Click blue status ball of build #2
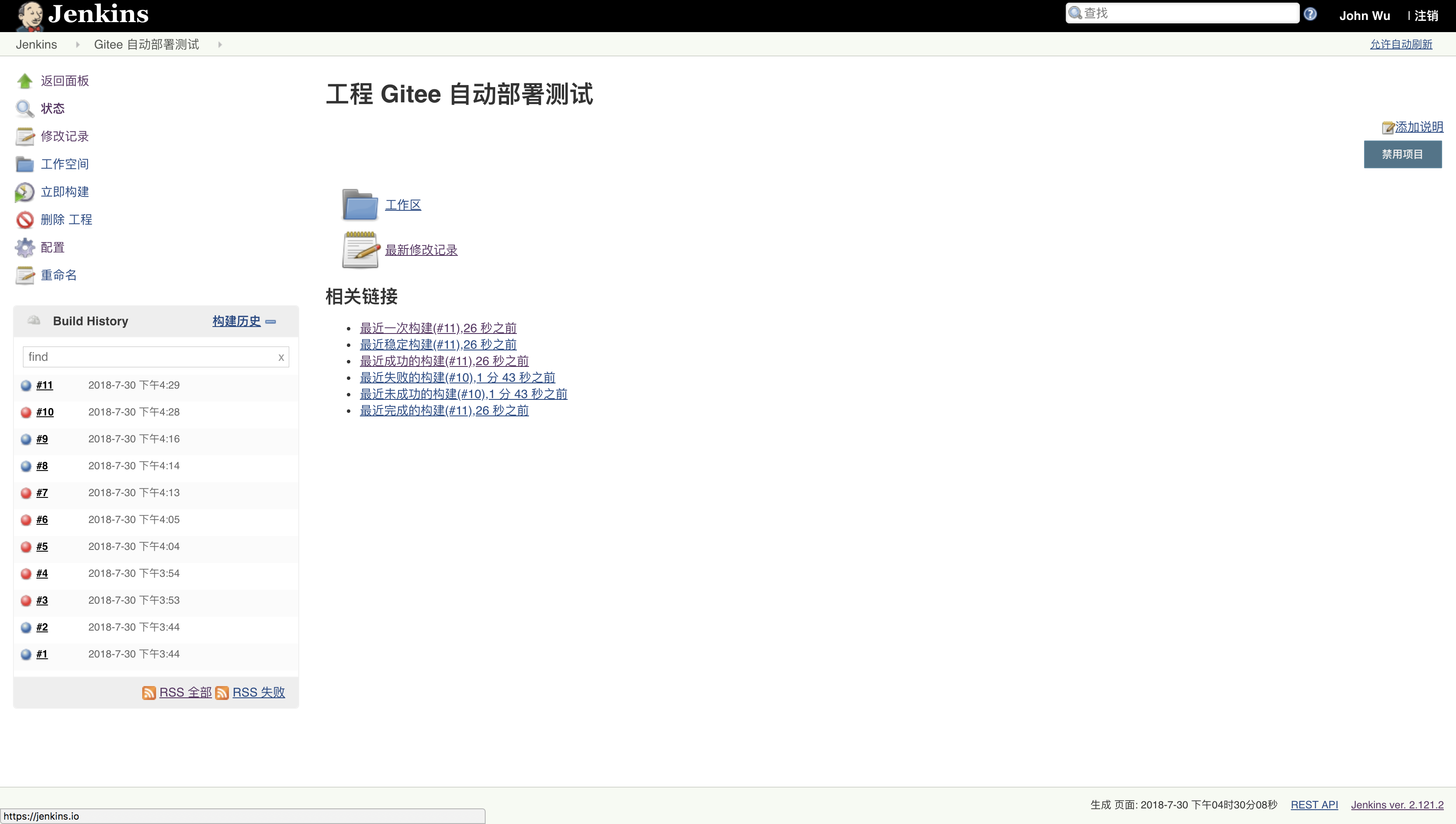Image resolution: width=1456 pixels, height=824 pixels. click(x=26, y=628)
